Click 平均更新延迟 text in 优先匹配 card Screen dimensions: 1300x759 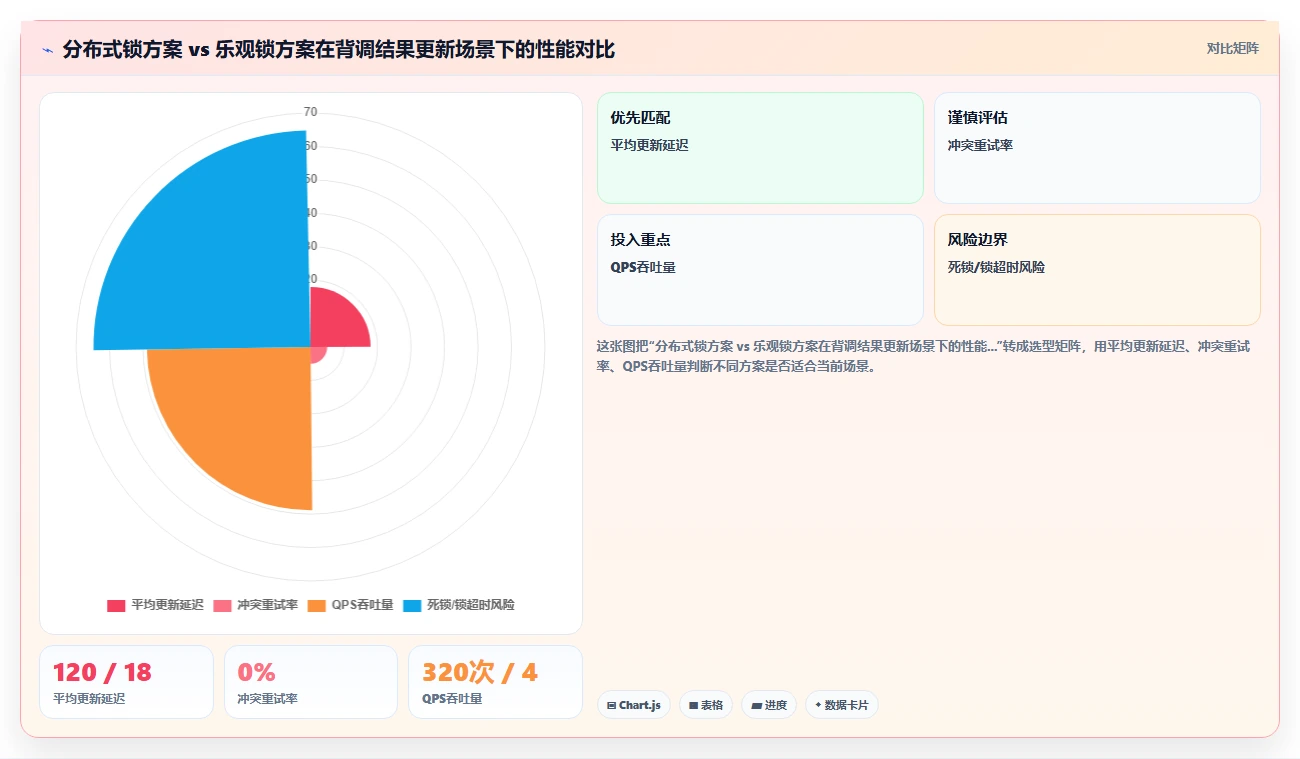click(649, 145)
